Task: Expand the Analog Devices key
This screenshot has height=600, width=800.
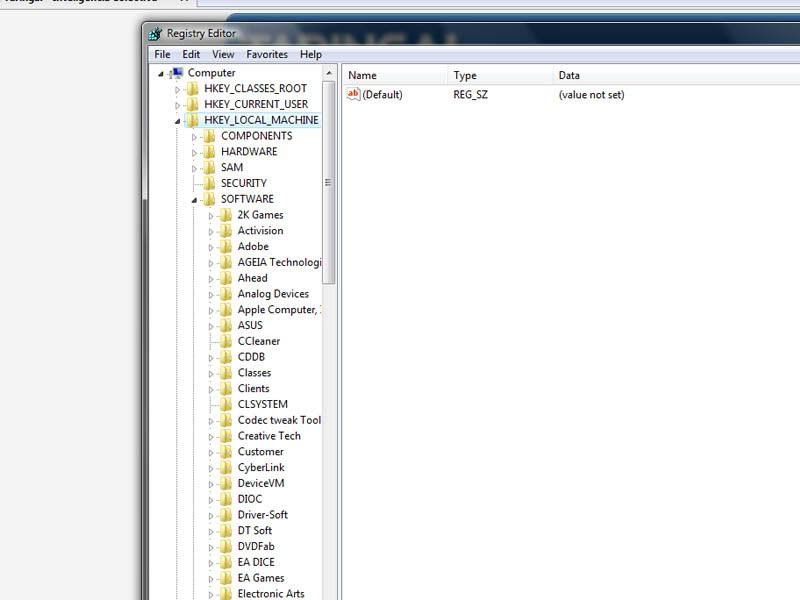Action: point(210,295)
